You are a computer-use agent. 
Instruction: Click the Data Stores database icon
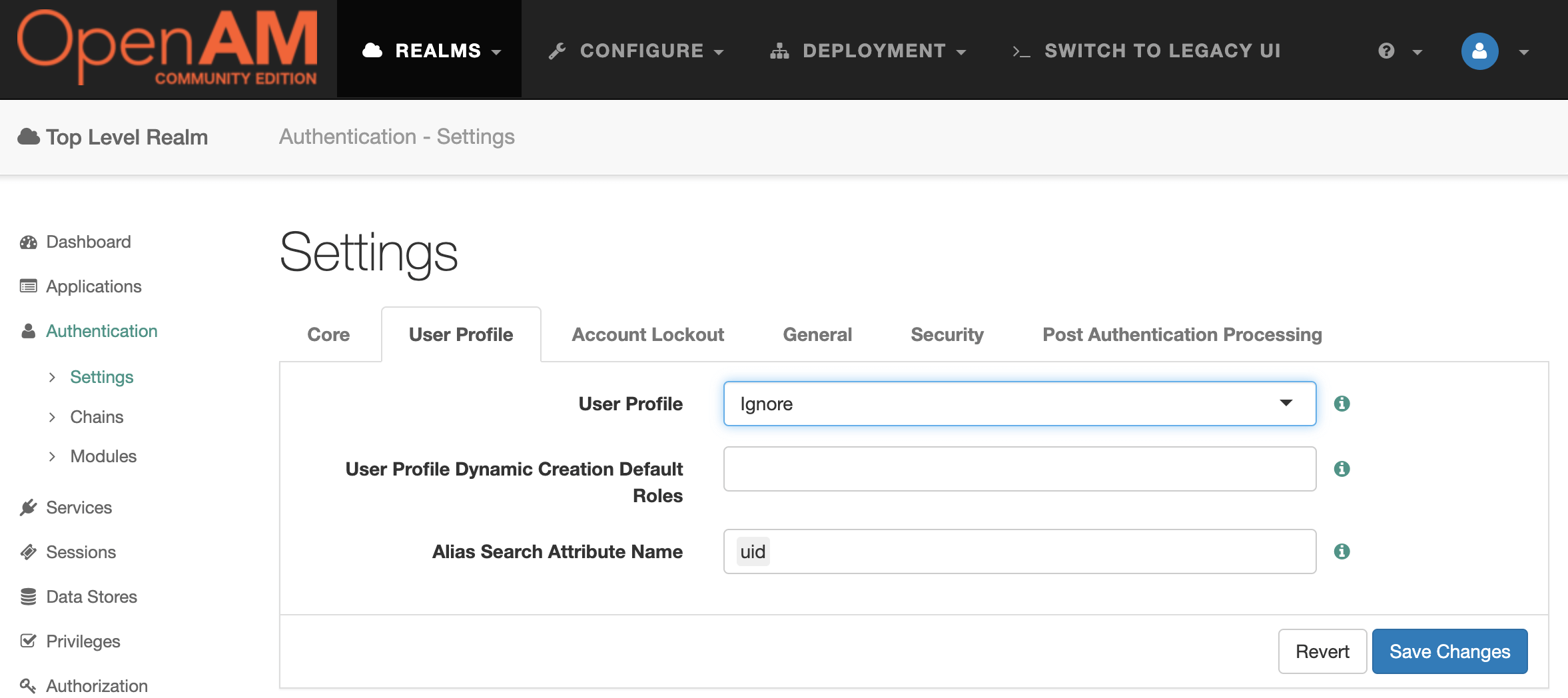coord(29,597)
